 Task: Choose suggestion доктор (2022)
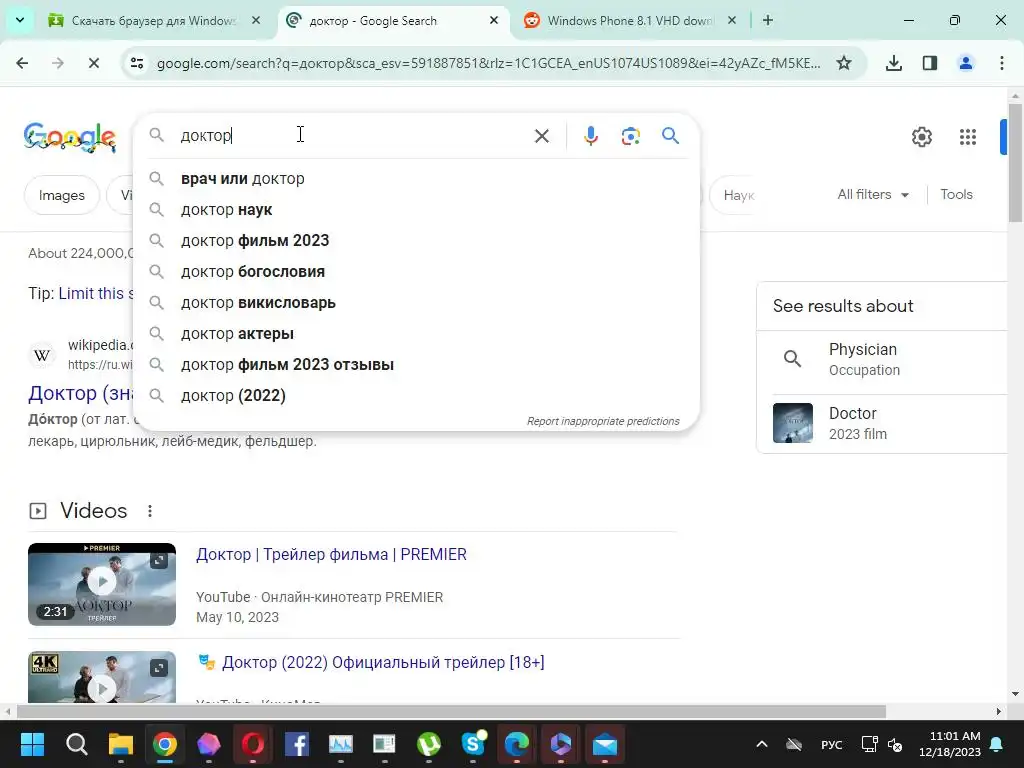416,396
